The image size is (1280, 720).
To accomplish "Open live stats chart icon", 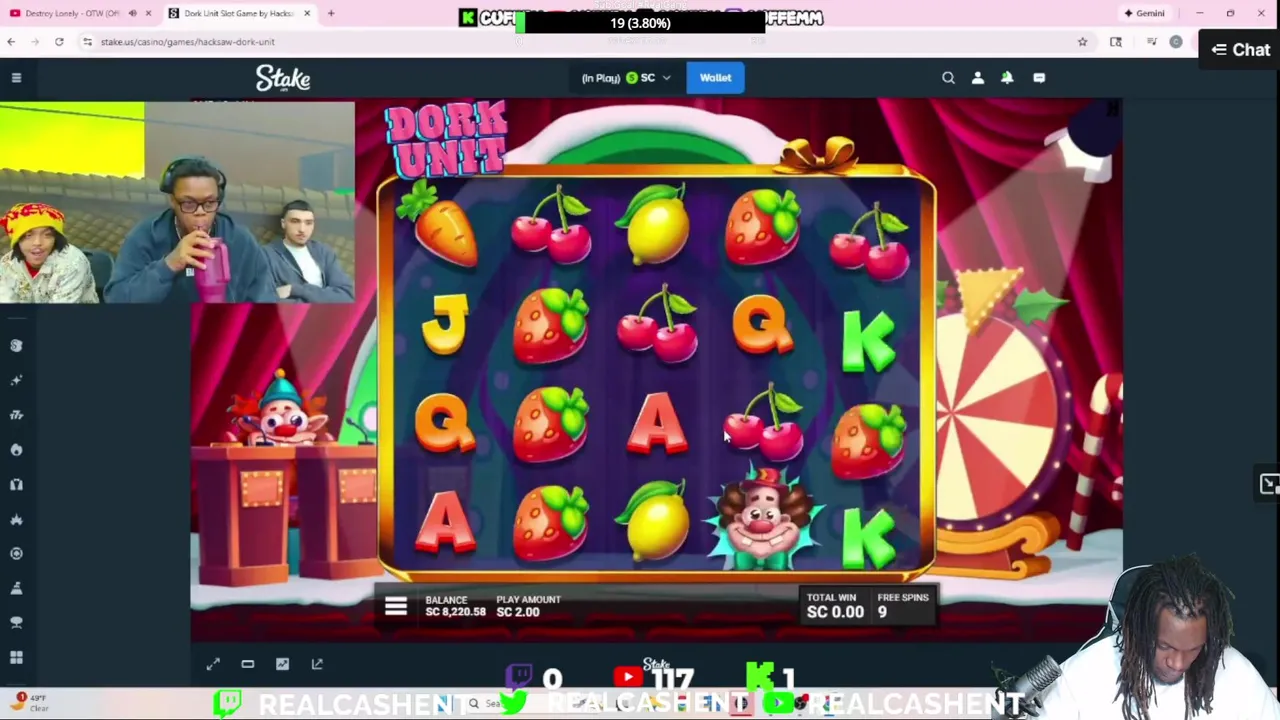I will click(x=282, y=664).
